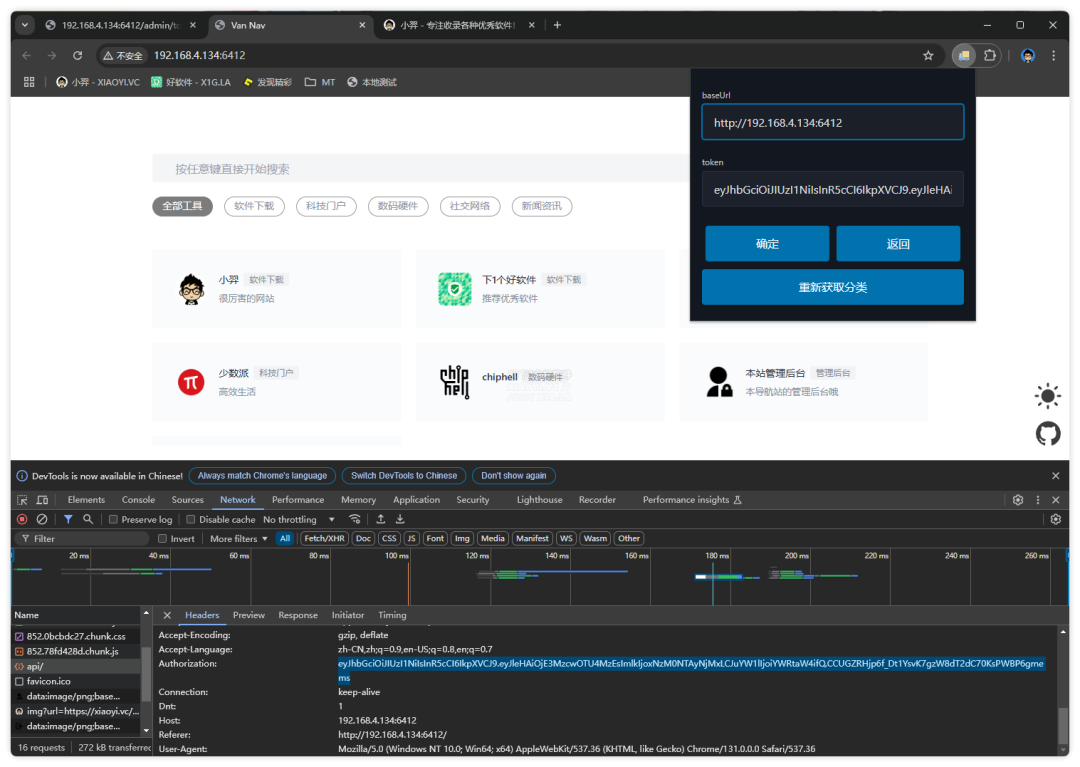The image size is (1080, 767).
Task: Toggle the sun light/dark theme icon
Action: point(1047,396)
